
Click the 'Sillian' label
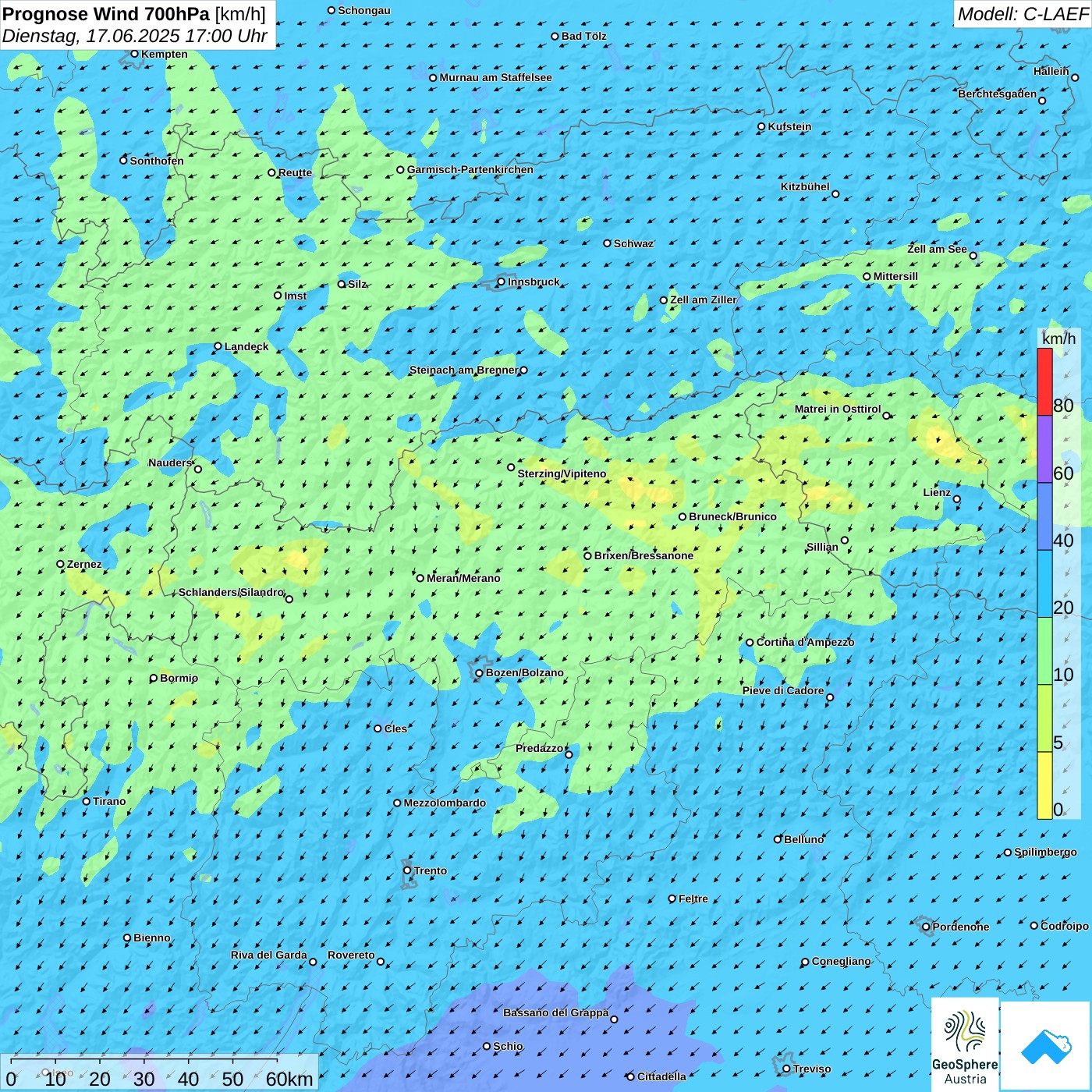(x=822, y=547)
